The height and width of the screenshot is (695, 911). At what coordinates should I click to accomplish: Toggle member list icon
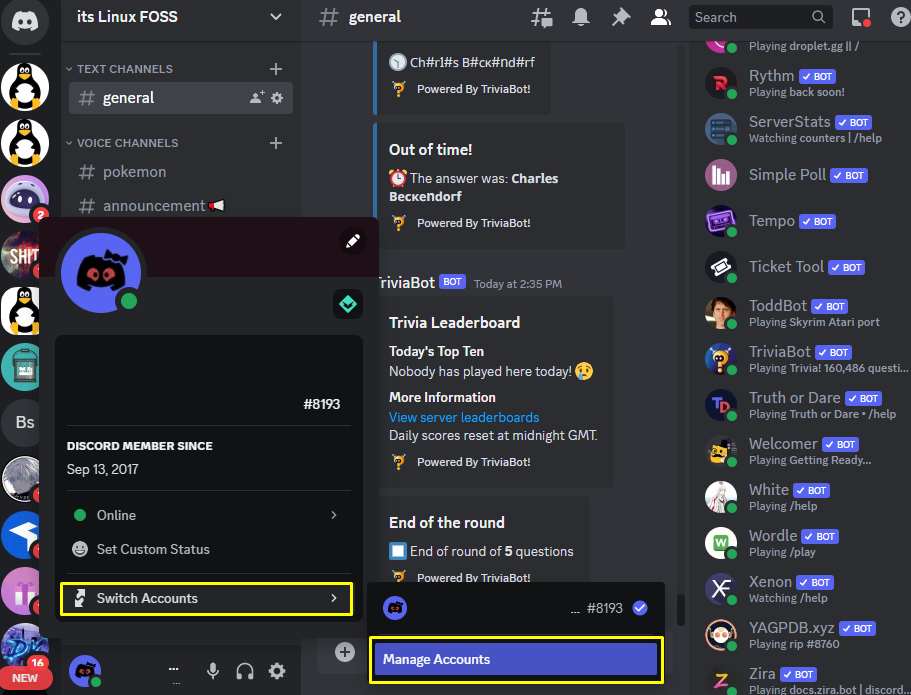(x=661, y=17)
